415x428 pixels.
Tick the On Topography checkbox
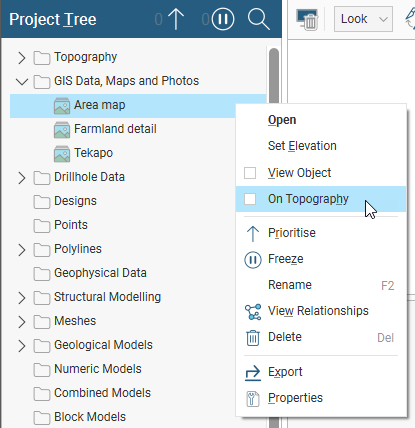[x=250, y=199]
